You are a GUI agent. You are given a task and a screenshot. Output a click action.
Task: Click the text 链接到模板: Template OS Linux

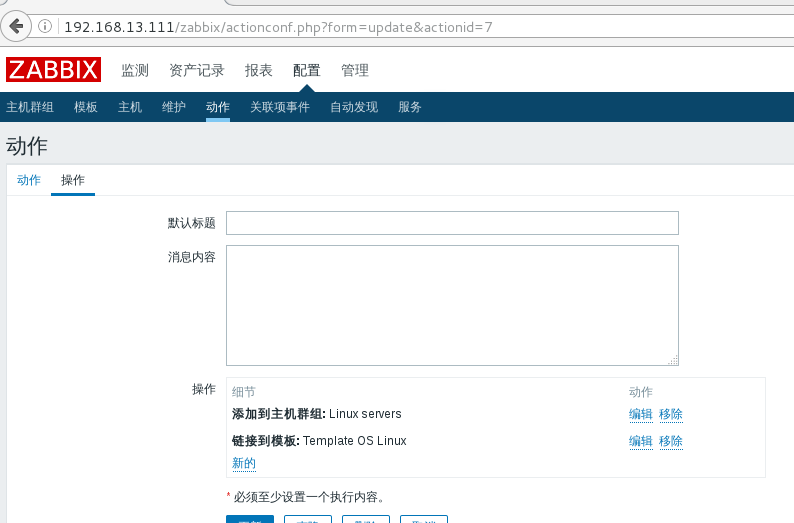pyautogui.click(x=319, y=441)
